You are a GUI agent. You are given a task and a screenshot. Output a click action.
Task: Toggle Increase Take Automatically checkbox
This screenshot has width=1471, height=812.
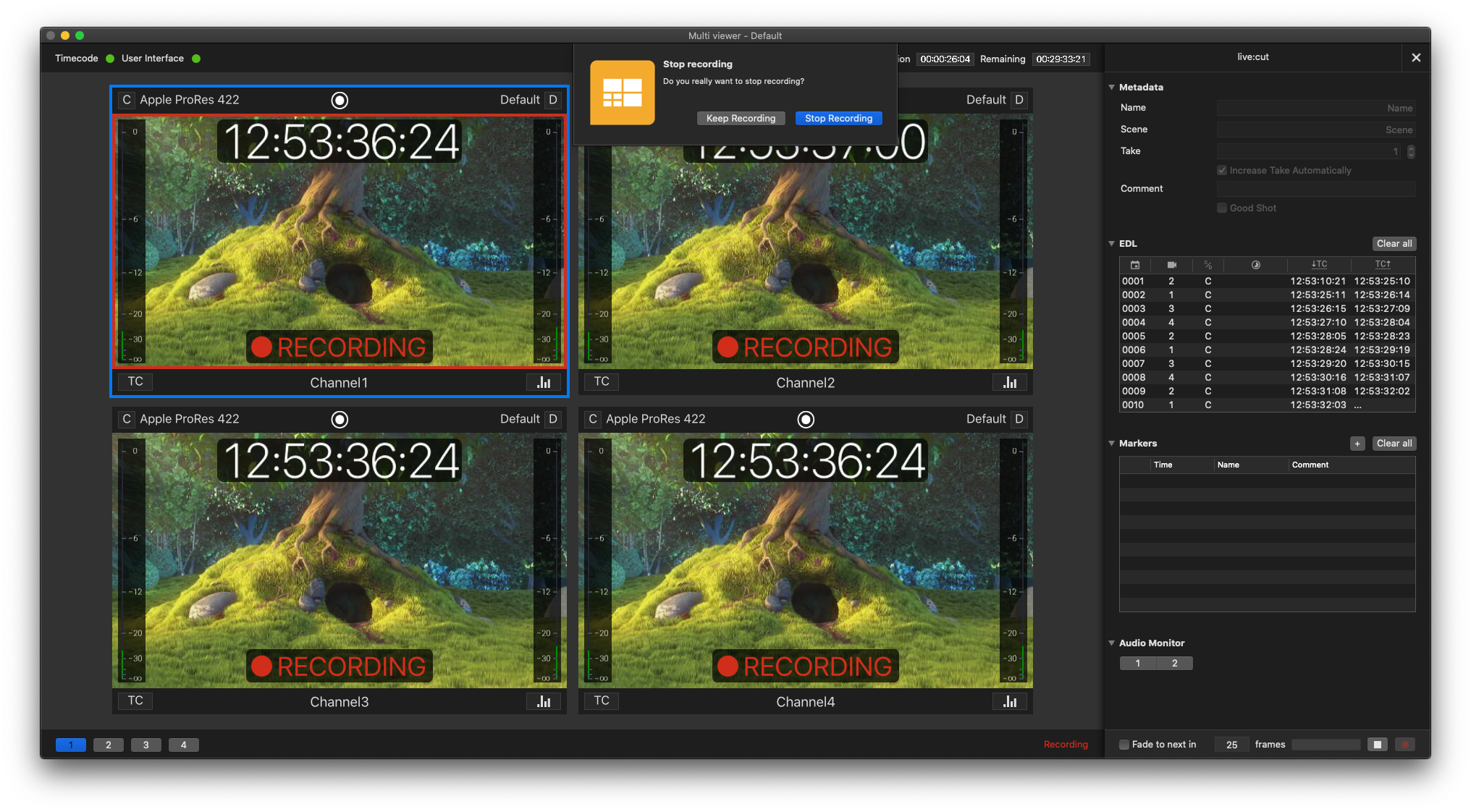coord(1222,171)
